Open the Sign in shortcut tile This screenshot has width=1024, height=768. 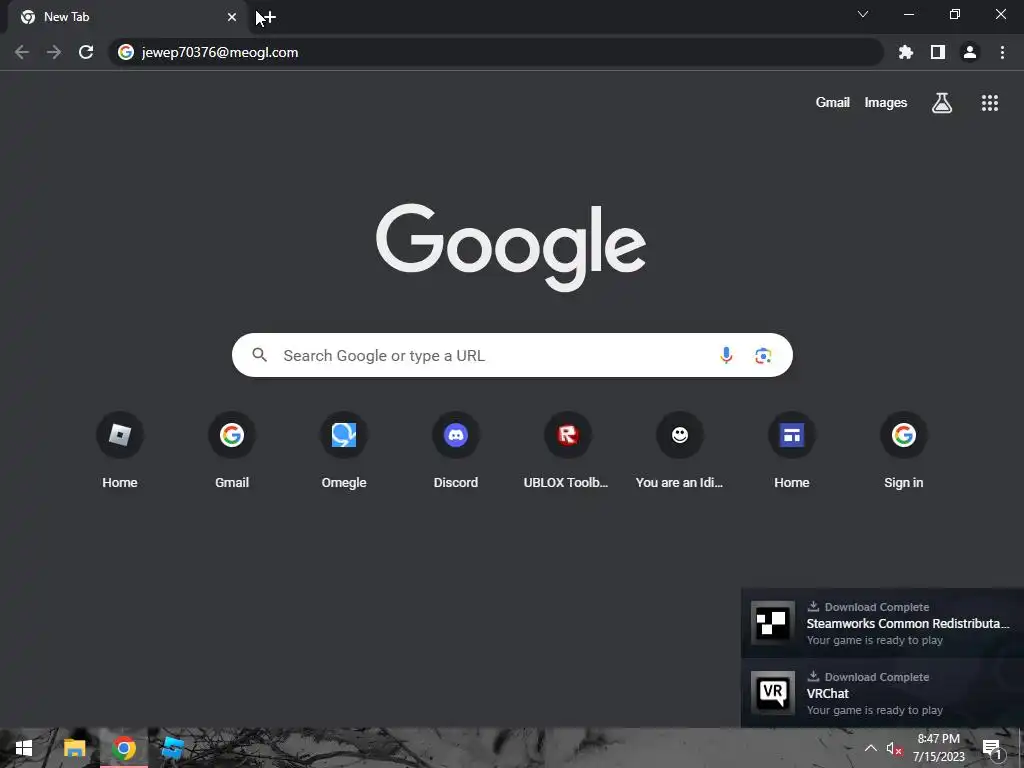904,451
